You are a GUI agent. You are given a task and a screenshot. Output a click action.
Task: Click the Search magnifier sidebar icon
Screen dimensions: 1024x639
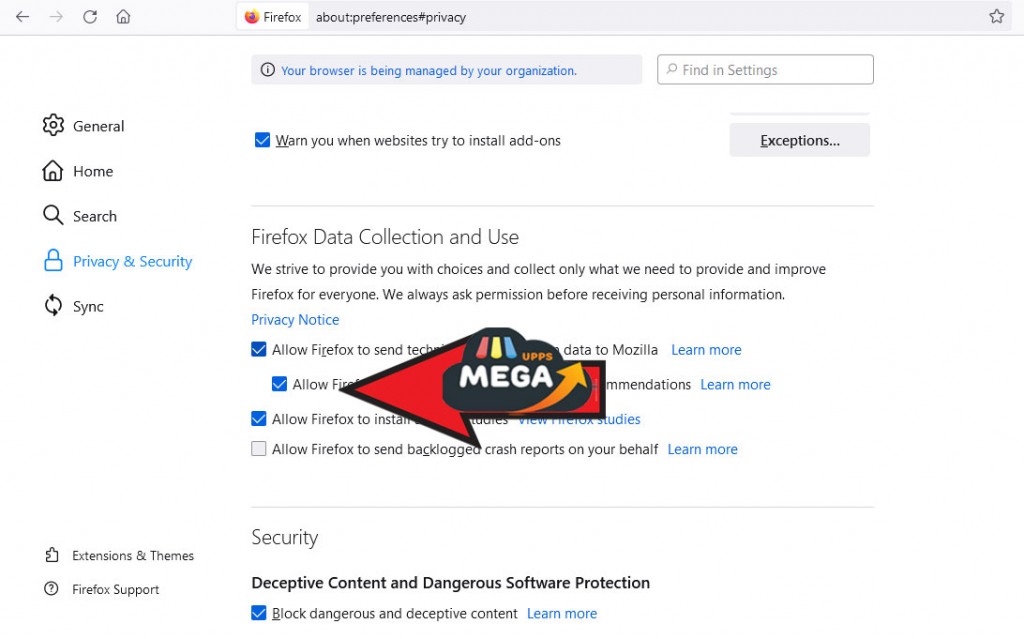pos(53,216)
